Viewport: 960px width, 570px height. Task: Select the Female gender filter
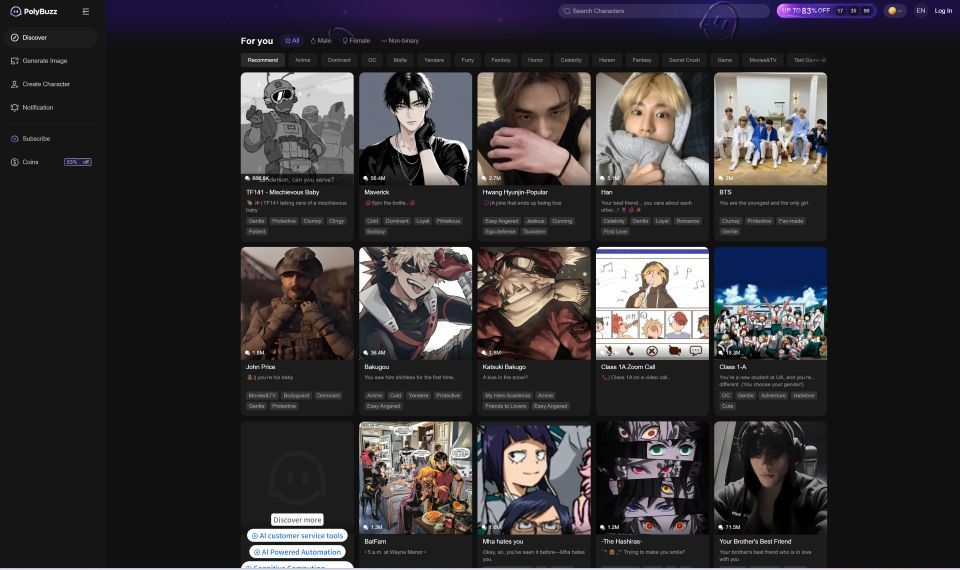[x=356, y=40]
